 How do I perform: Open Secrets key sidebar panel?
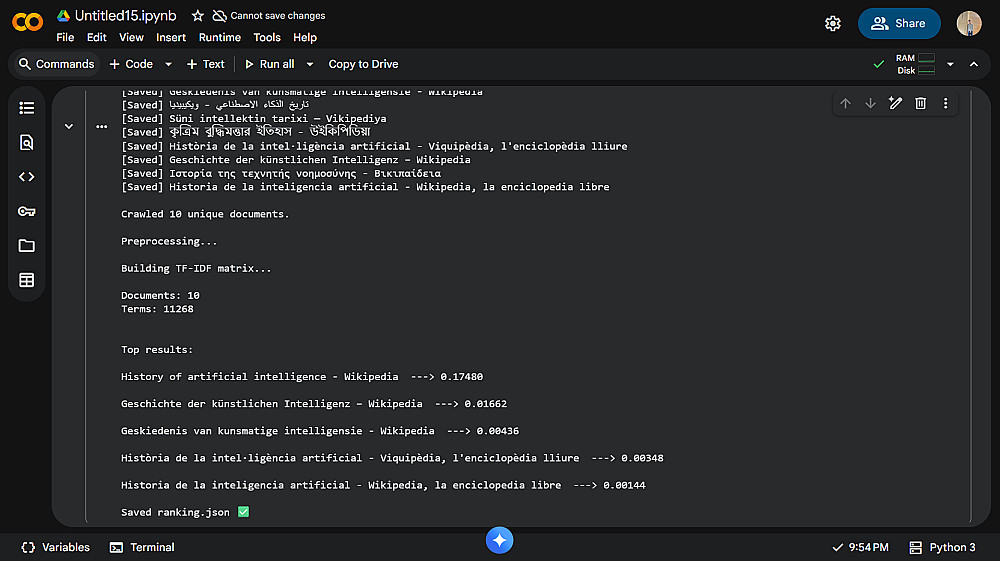(x=27, y=211)
